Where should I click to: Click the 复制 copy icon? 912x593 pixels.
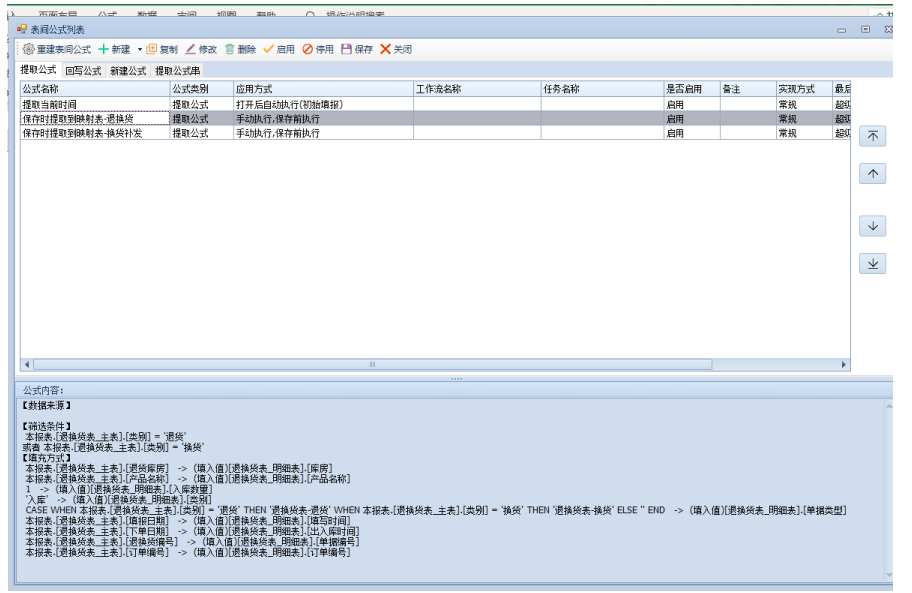point(152,49)
